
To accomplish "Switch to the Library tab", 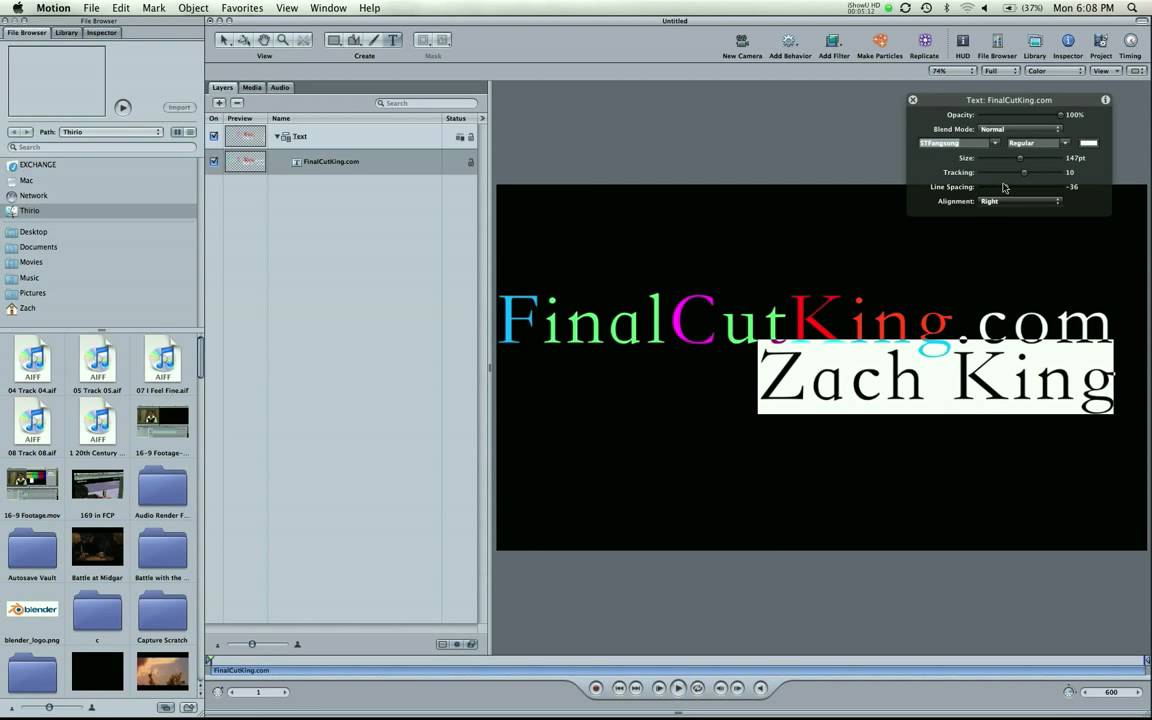I will click(x=66, y=32).
